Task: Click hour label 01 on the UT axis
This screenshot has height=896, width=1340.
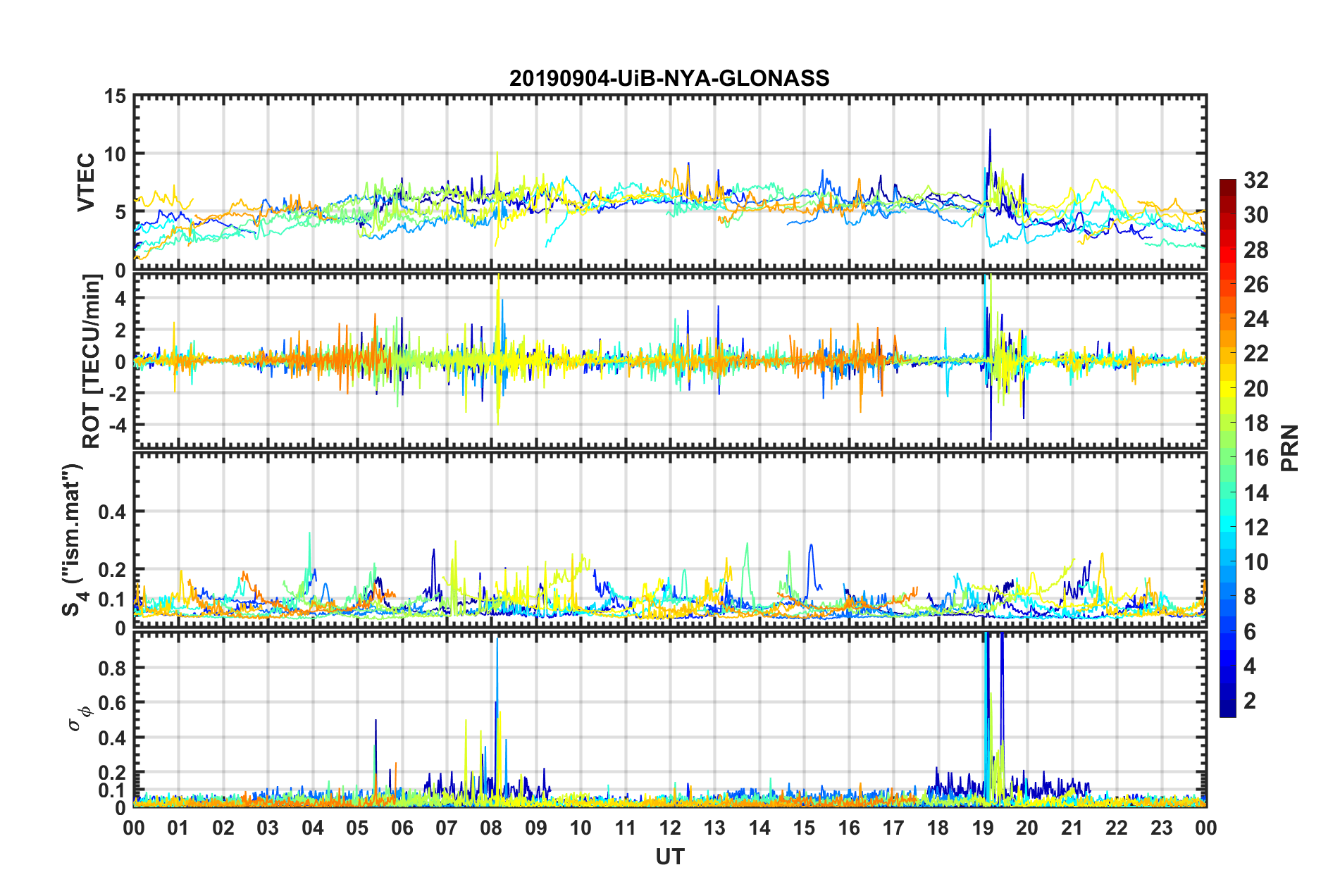Action: (178, 828)
